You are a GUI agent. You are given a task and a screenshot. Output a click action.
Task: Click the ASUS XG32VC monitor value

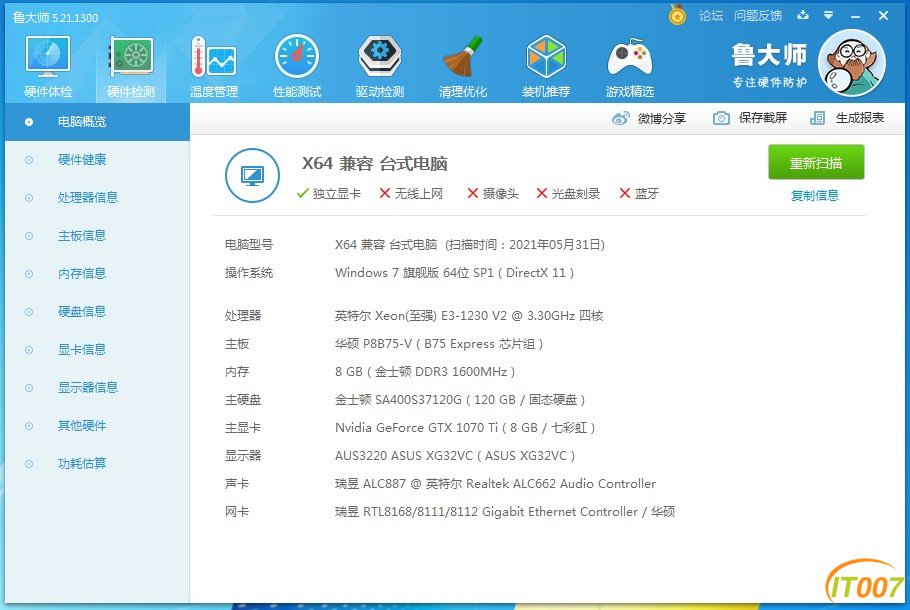(455, 456)
